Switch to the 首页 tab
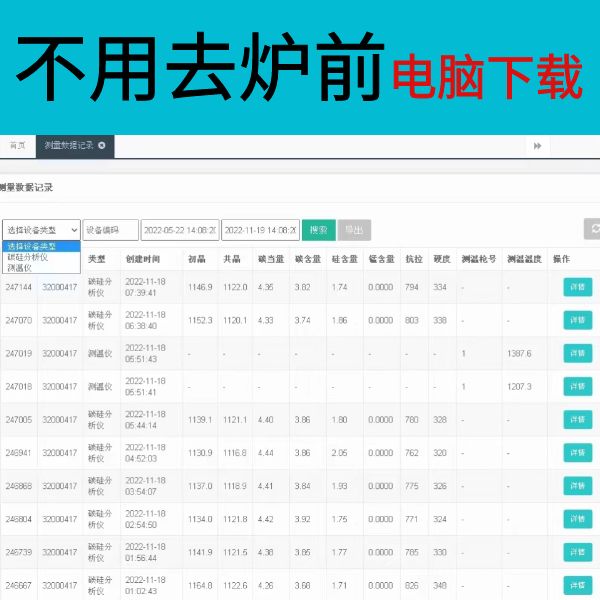 [17, 146]
